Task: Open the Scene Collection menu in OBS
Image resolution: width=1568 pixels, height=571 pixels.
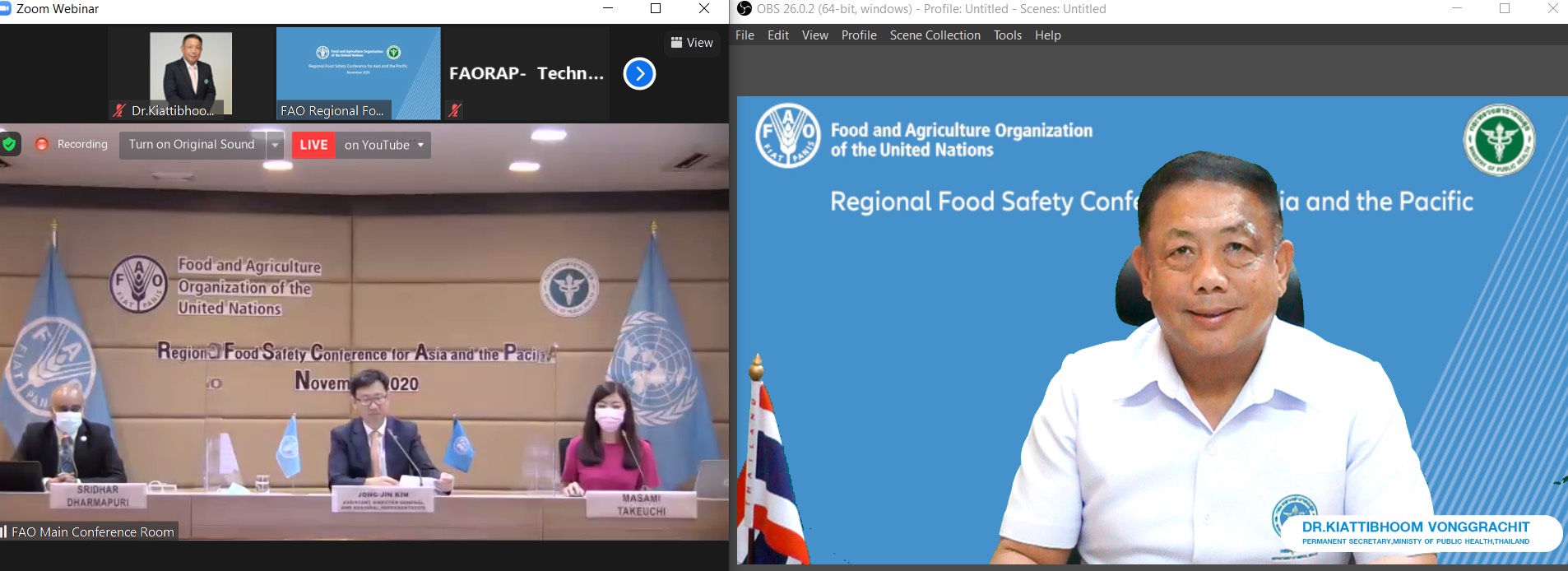Action: (935, 35)
